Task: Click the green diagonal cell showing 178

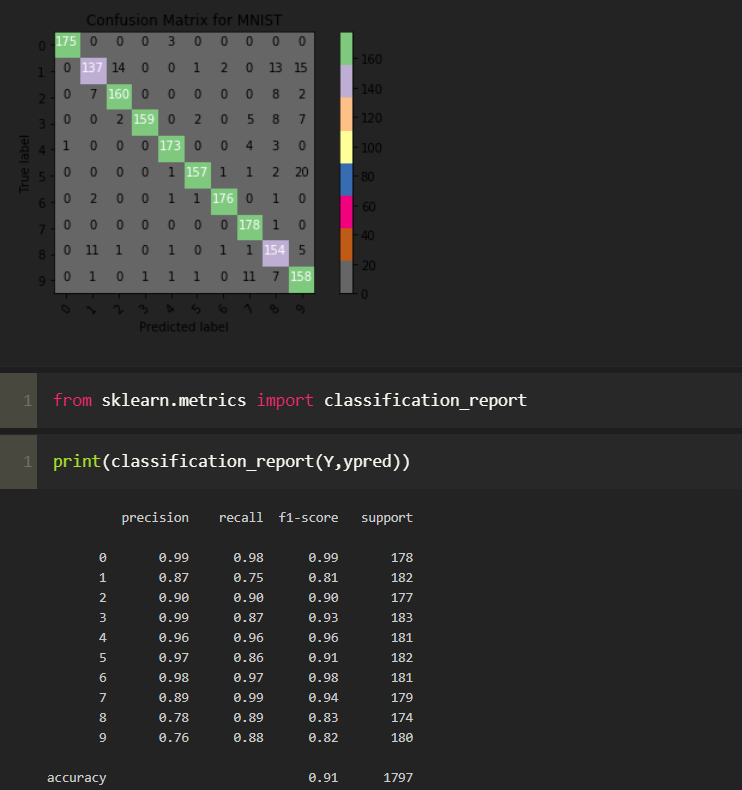Action: [x=250, y=227]
